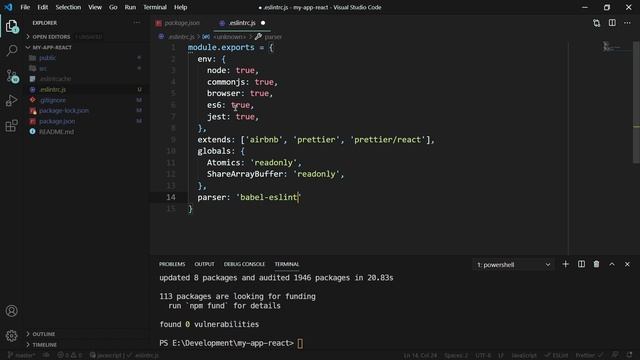Screen dimensions: 640x360
Task: Click in the terminal prompt line
Action: click(231, 343)
